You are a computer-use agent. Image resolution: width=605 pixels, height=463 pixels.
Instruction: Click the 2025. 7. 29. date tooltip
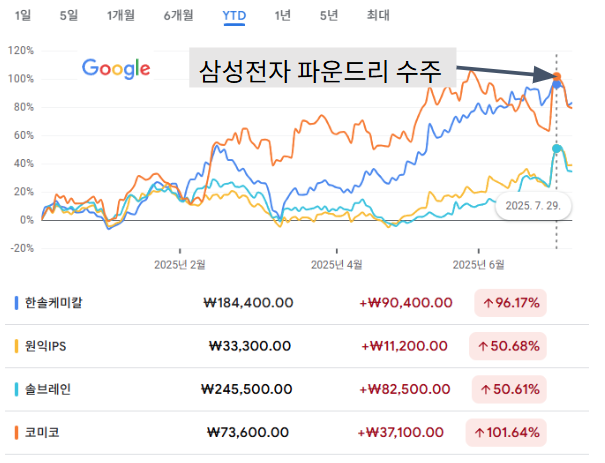click(533, 206)
